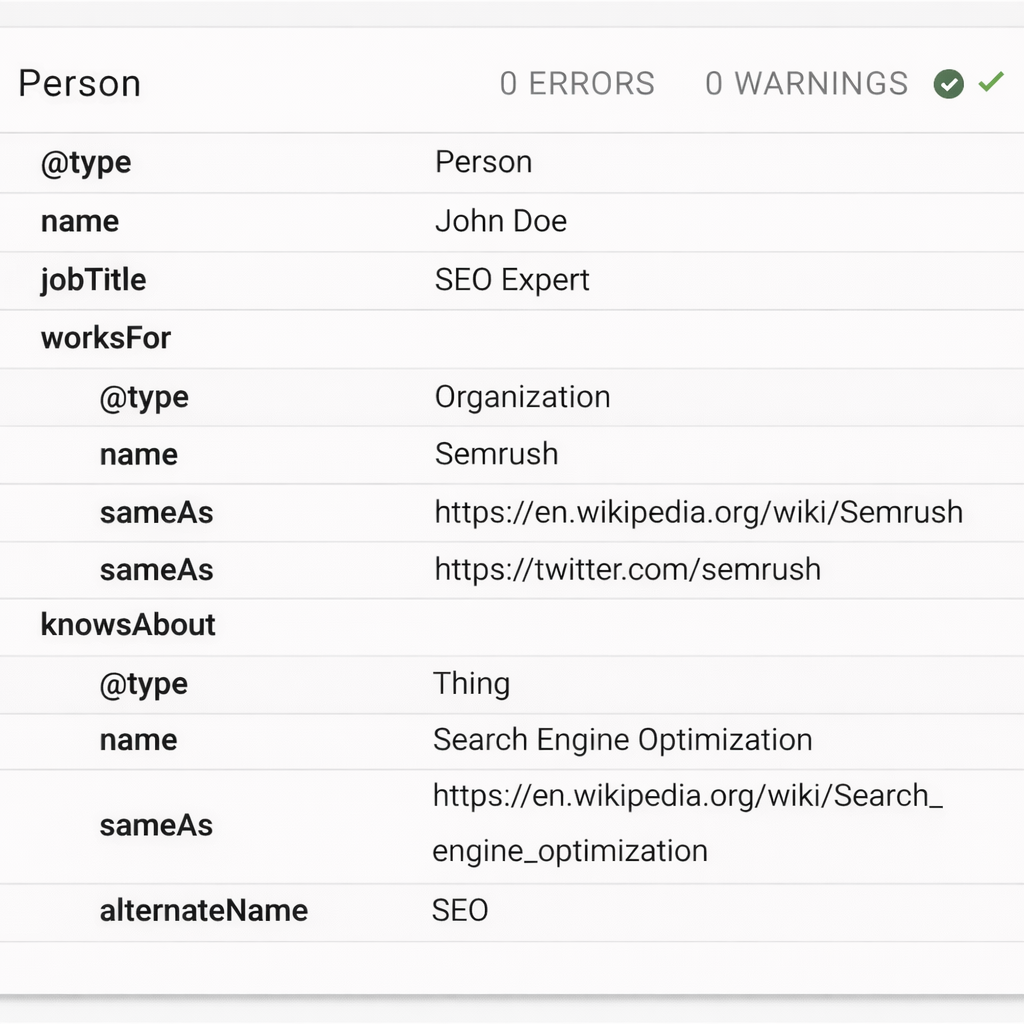The image size is (1024, 1024).
Task: Select the worksFor name Semrush
Action: click(x=496, y=454)
